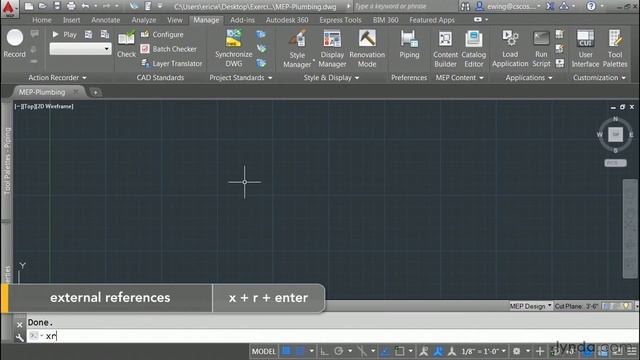
Task: Click the Open file quick-access icon
Action: 42,6
